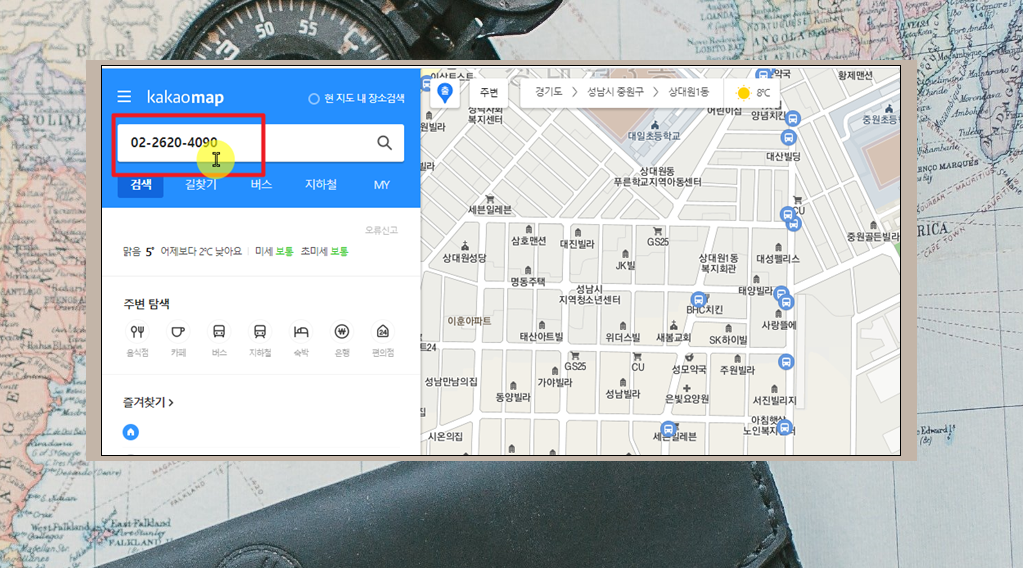This screenshot has width=1023, height=568.
Task: Click the sunny weather icon
Action: point(743,93)
